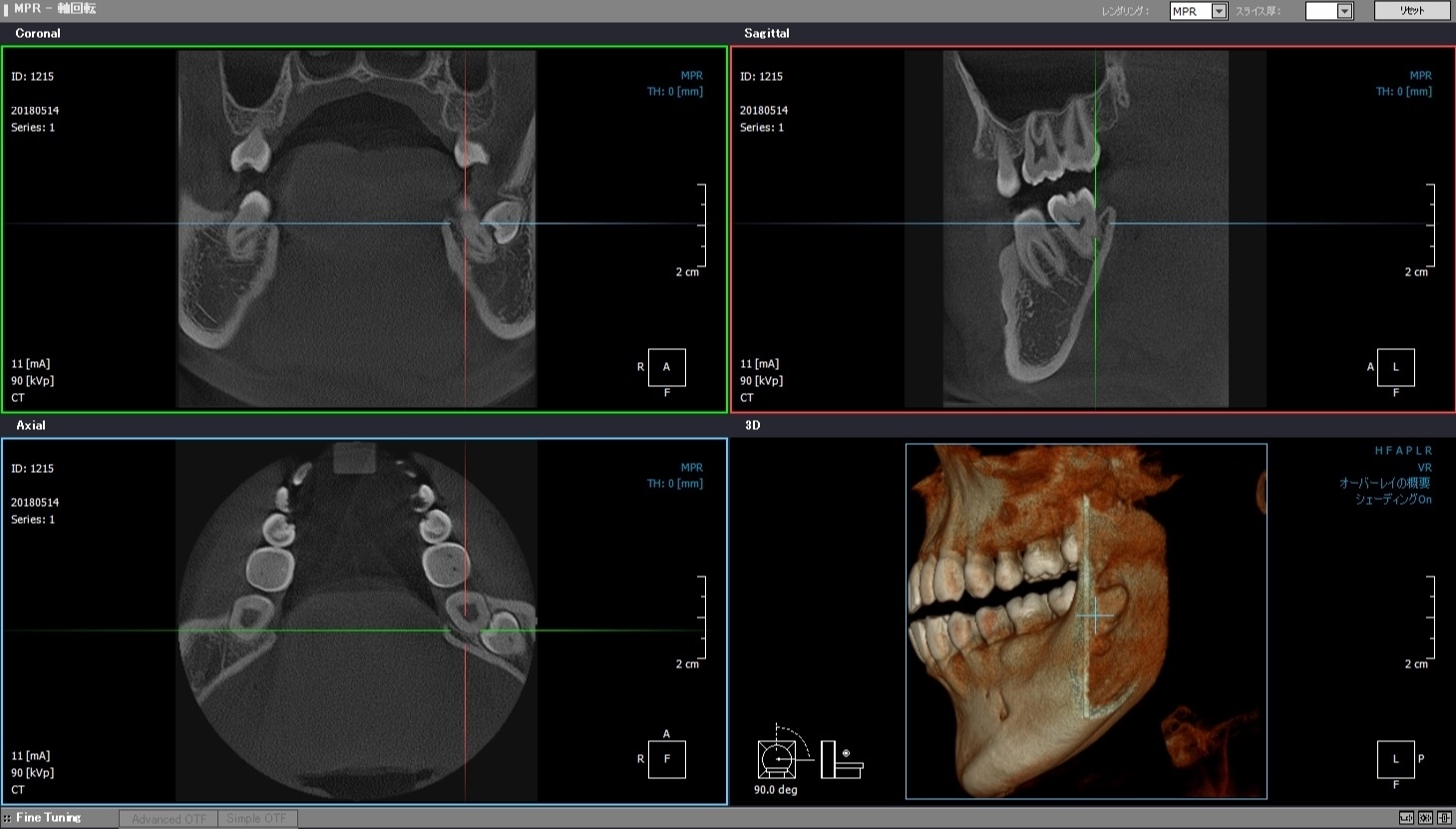Click the Coronal 2 cm scale ruler
The width and height of the screenshot is (1456, 829).
pos(701,225)
